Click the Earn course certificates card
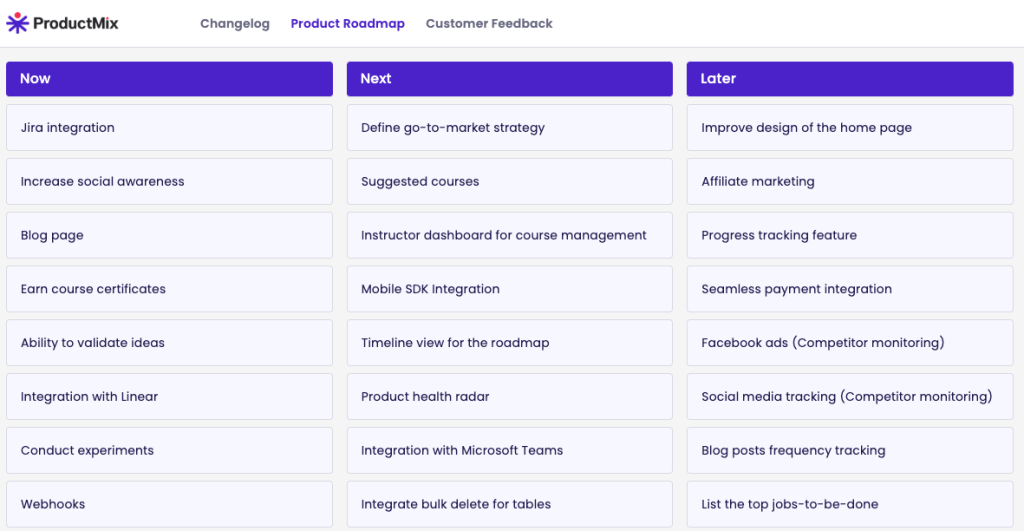This screenshot has height=531, width=1024. coord(169,289)
